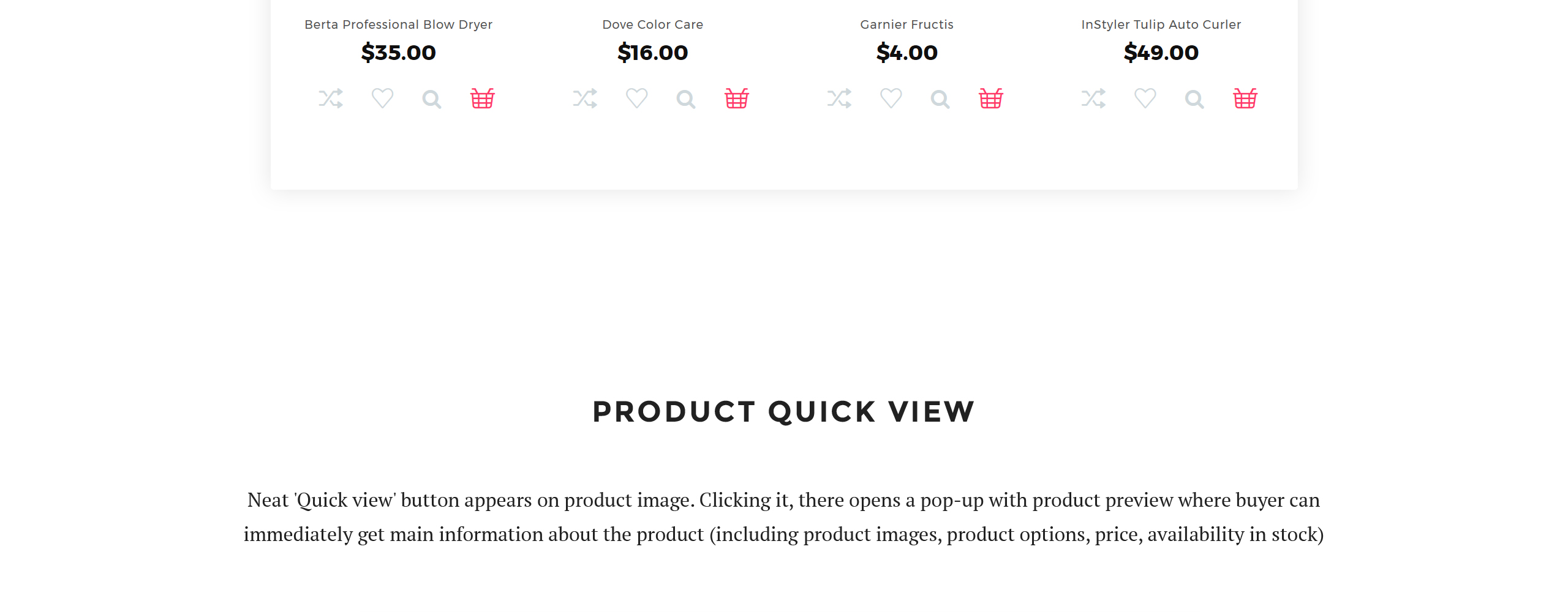Compare the Garnier Fructis product
This screenshot has height=612, width=1568.
tap(839, 99)
